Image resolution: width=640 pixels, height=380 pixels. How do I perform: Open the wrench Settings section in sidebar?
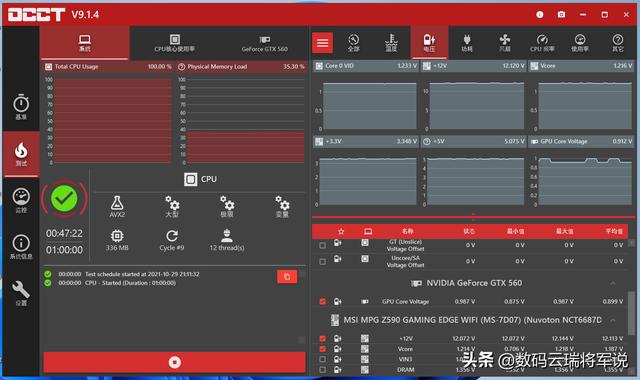coord(21,293)
